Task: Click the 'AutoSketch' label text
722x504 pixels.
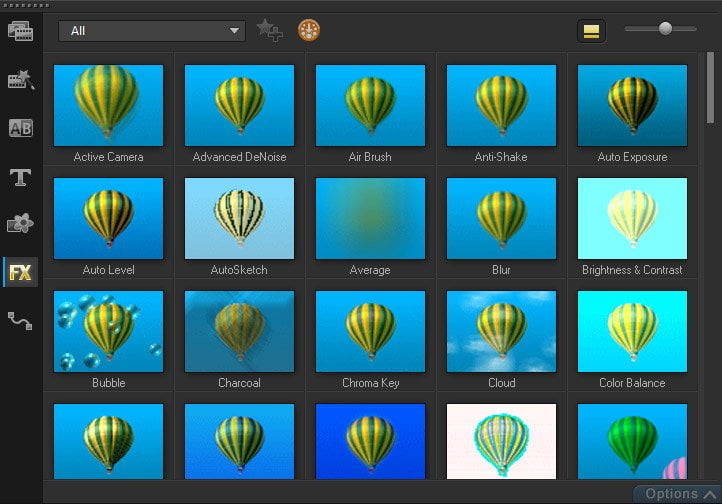Action: [x=239, y=270]
